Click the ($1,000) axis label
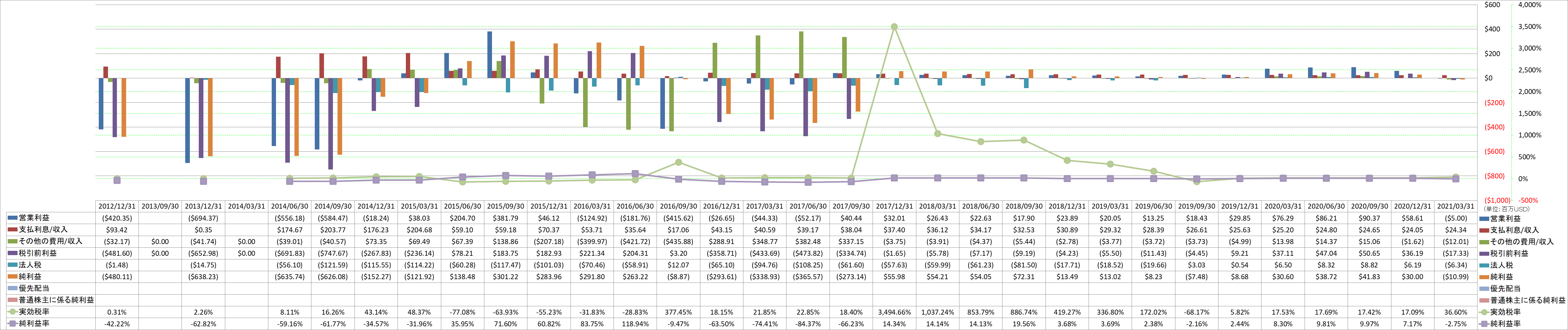This screenshot has height=330, width=1568. [1497, 200]
